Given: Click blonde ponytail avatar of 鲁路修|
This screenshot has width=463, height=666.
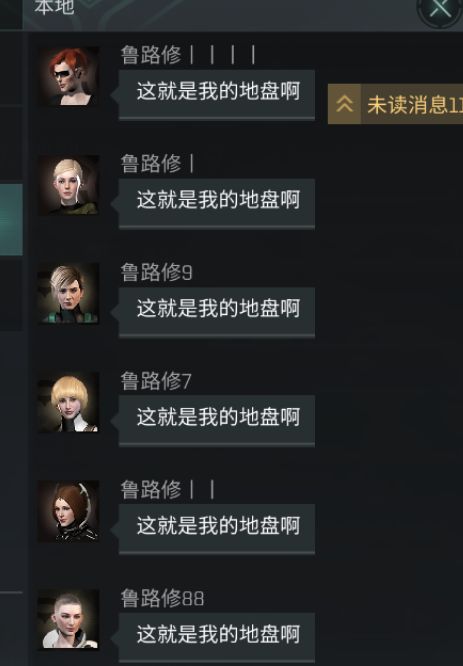Looking at the screenshot, I should coord(68,185).
